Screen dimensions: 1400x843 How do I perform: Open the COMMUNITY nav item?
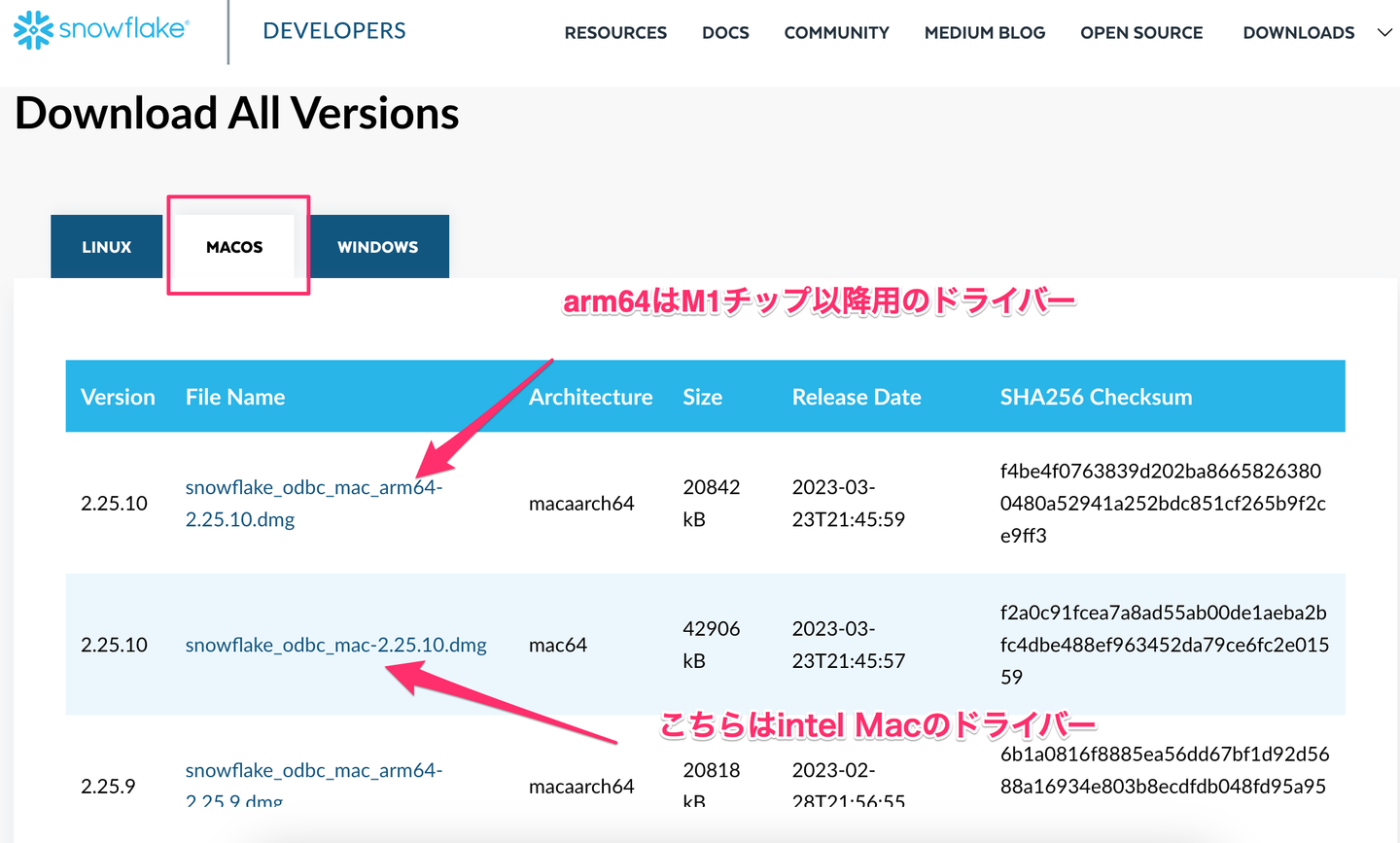836,33
